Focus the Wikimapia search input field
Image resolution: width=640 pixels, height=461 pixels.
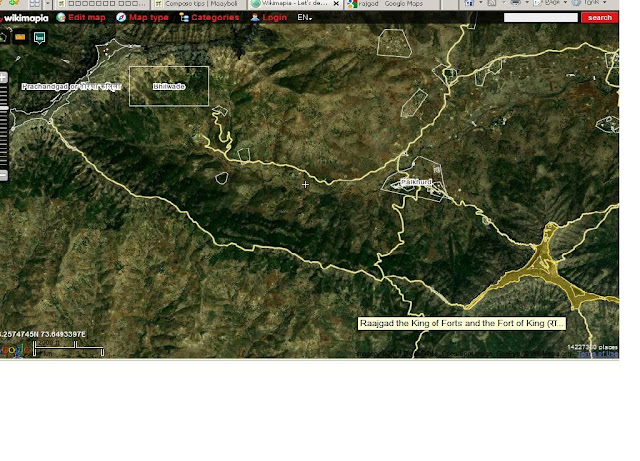tap(541, 18)
